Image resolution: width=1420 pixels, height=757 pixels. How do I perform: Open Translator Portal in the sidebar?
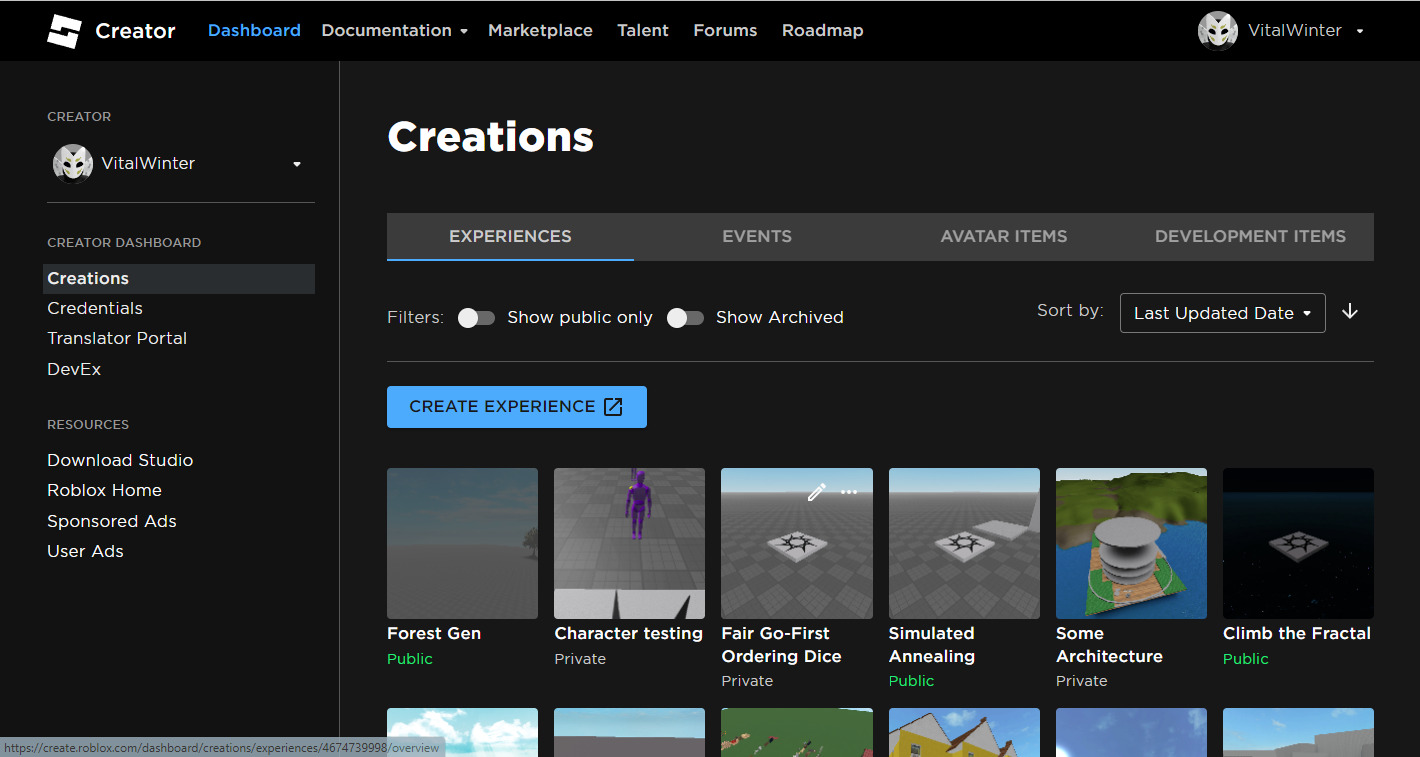click(x=117, y=339)
